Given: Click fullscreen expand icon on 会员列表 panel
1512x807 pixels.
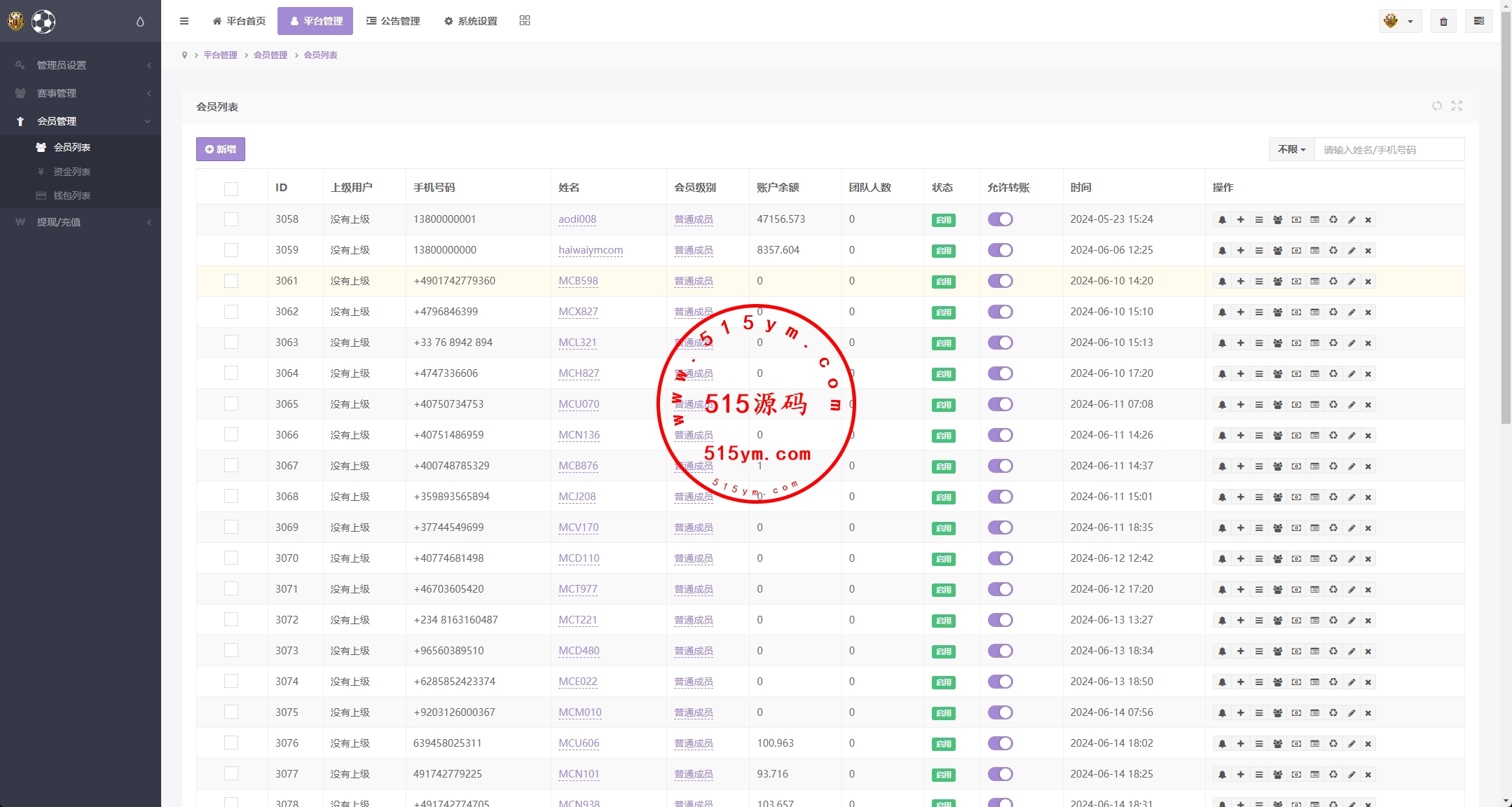Looking at the screenshot, I should [1457, 106].
